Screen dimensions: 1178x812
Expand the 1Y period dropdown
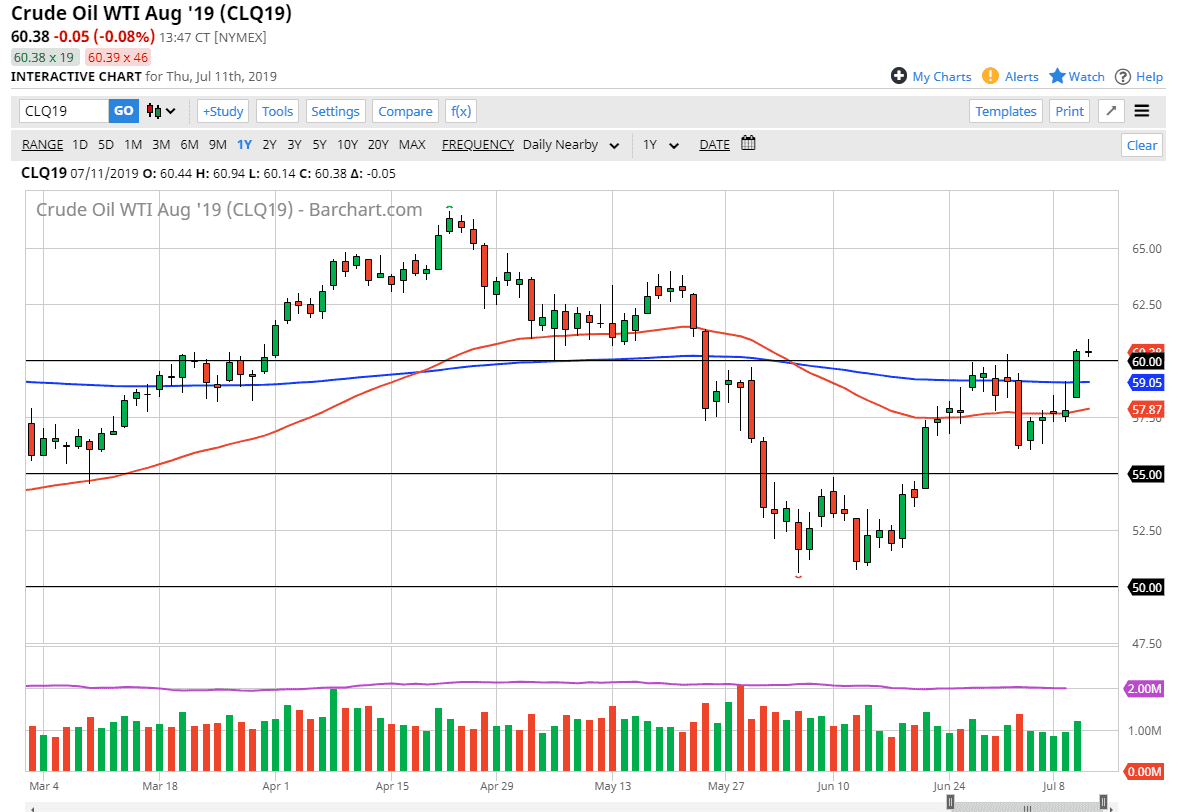coord(659,144)
